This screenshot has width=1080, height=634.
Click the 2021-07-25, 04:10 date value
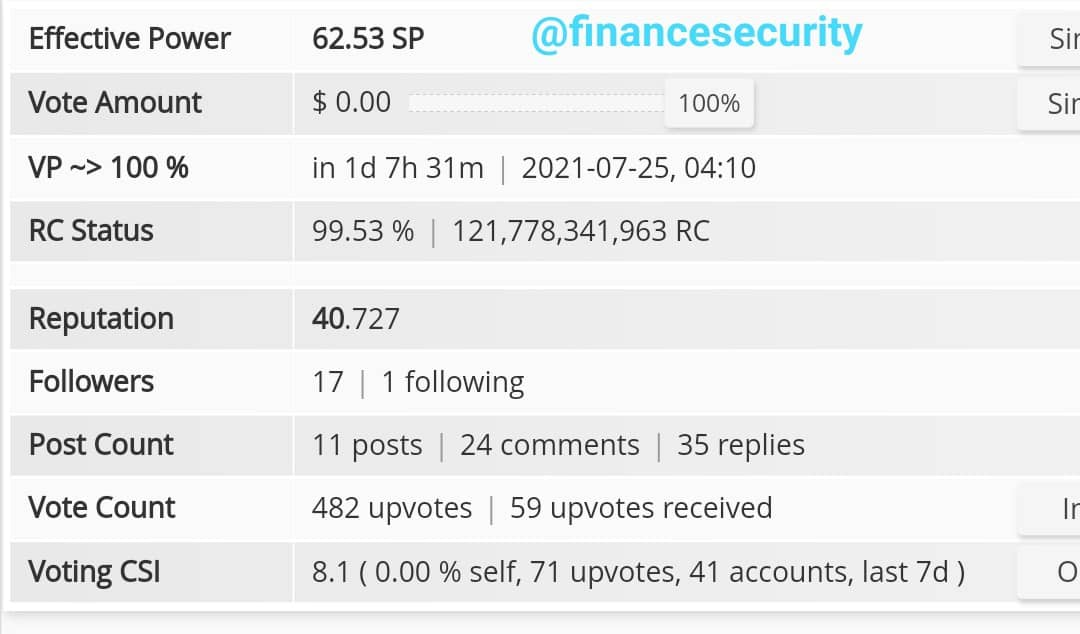point(638,168)
